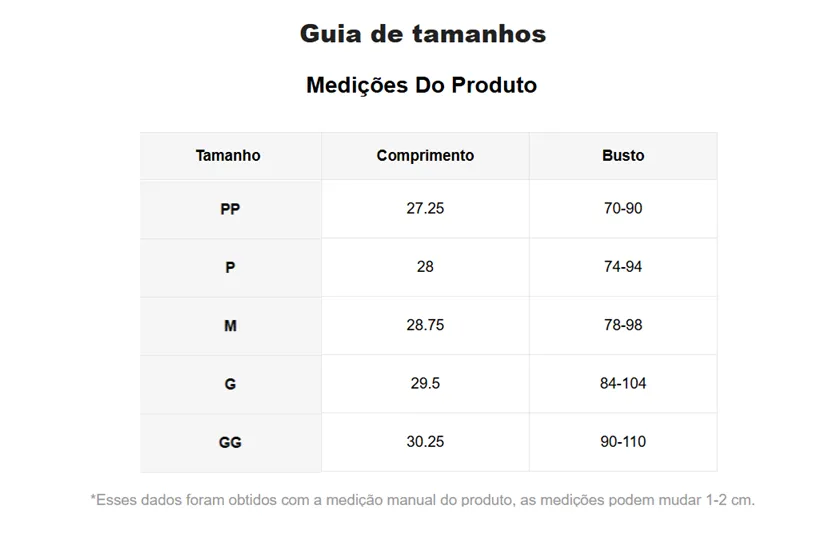Screen dimensions: 834x545
Task: Click the Tamanho column header
Action: (228, 156)
